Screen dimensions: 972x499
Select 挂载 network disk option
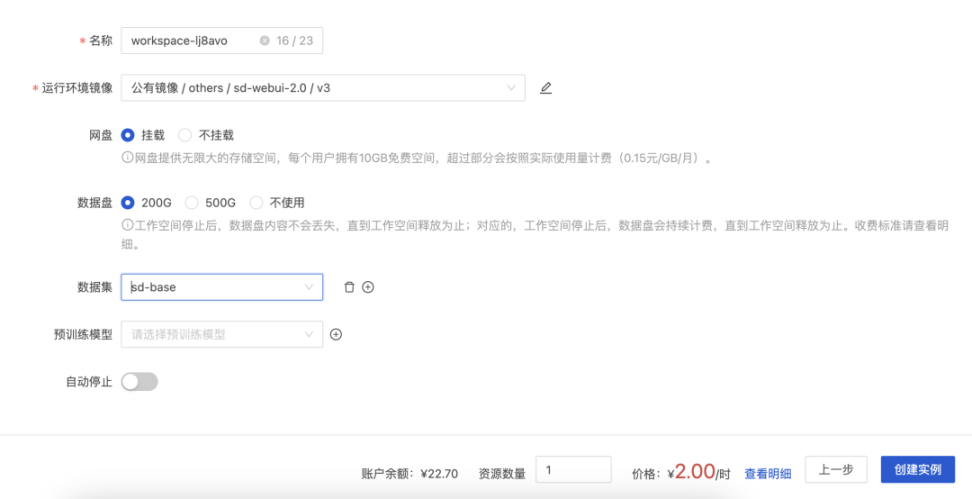pos(128,135)
